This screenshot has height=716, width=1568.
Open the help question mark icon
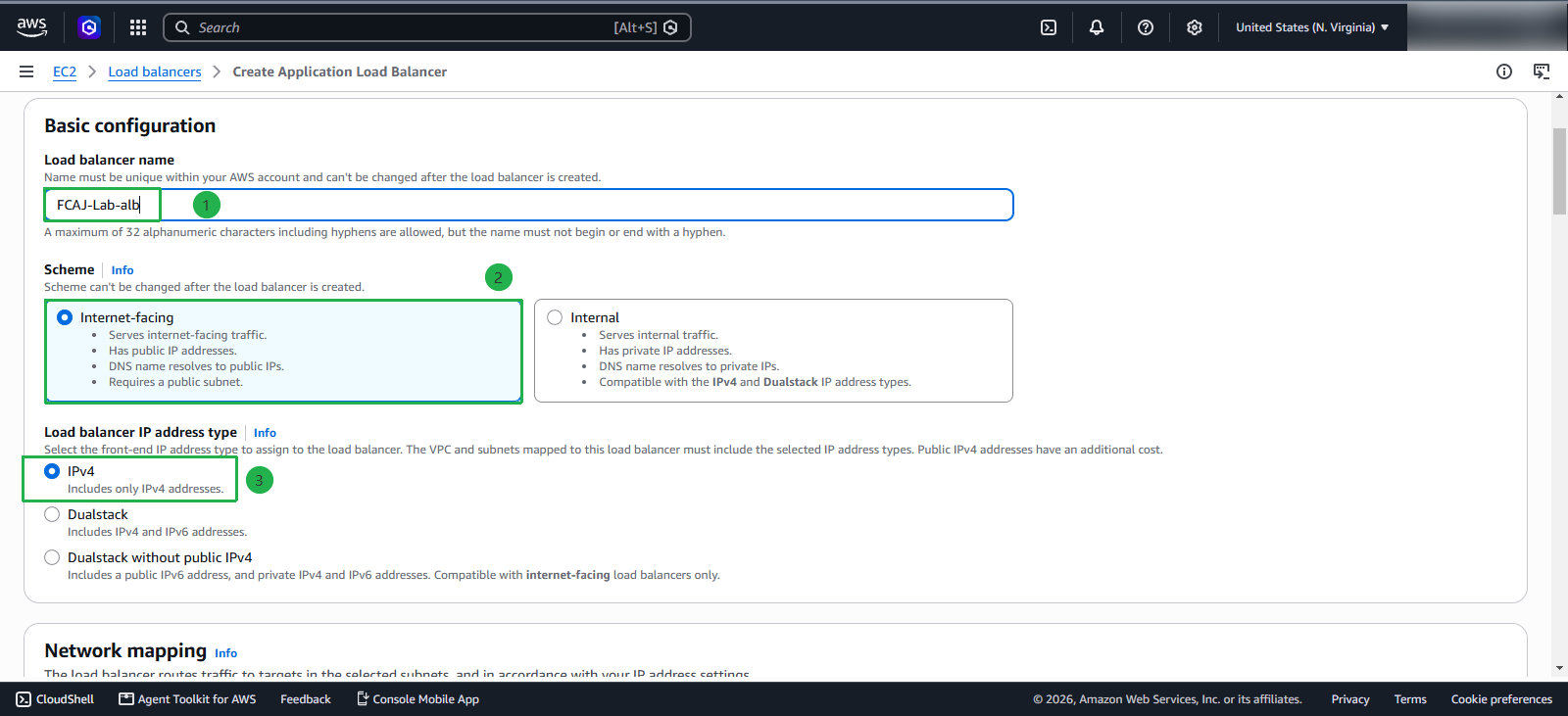pos(1146,27)
